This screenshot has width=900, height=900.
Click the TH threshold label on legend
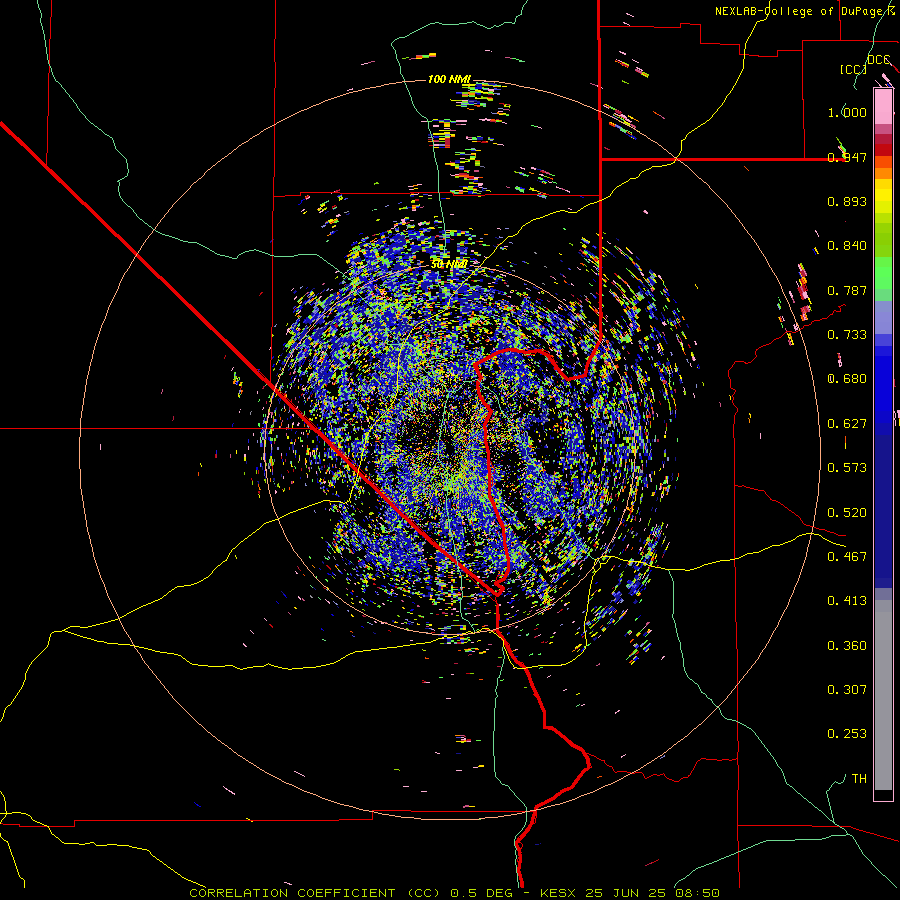[859, 779]
